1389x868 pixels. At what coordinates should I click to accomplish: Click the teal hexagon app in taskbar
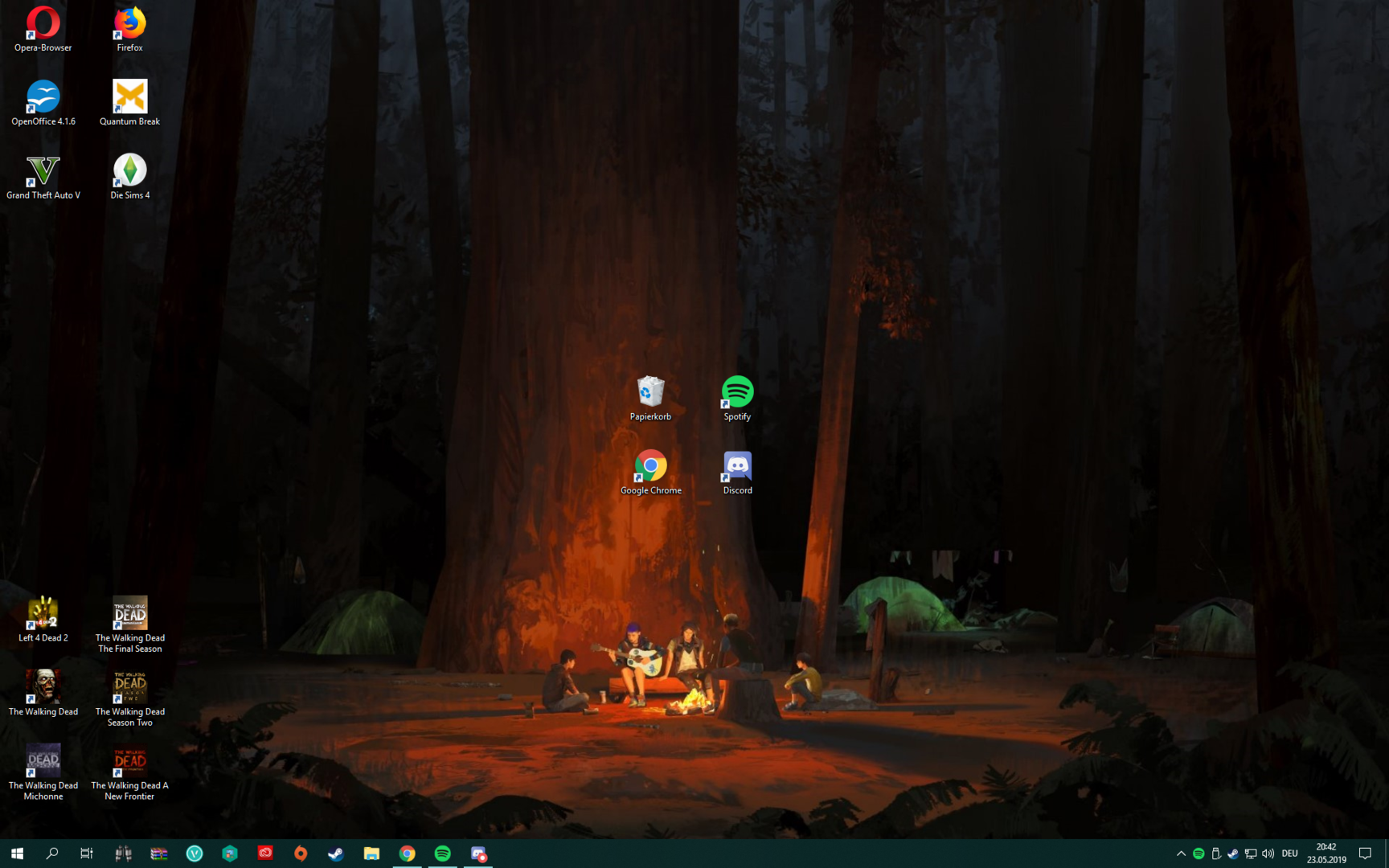coord(230,854)
